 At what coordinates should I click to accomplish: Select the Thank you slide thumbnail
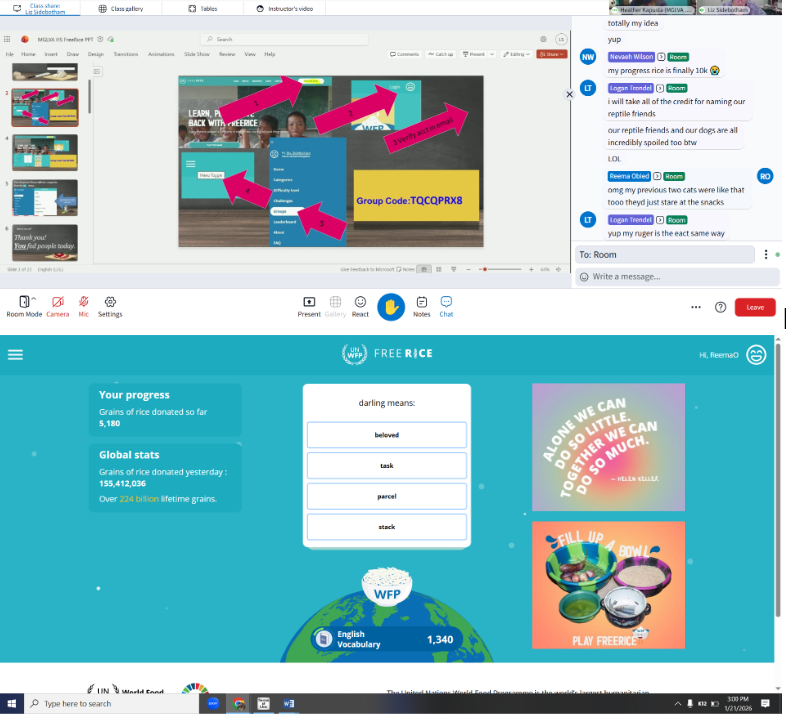point(45,243)
